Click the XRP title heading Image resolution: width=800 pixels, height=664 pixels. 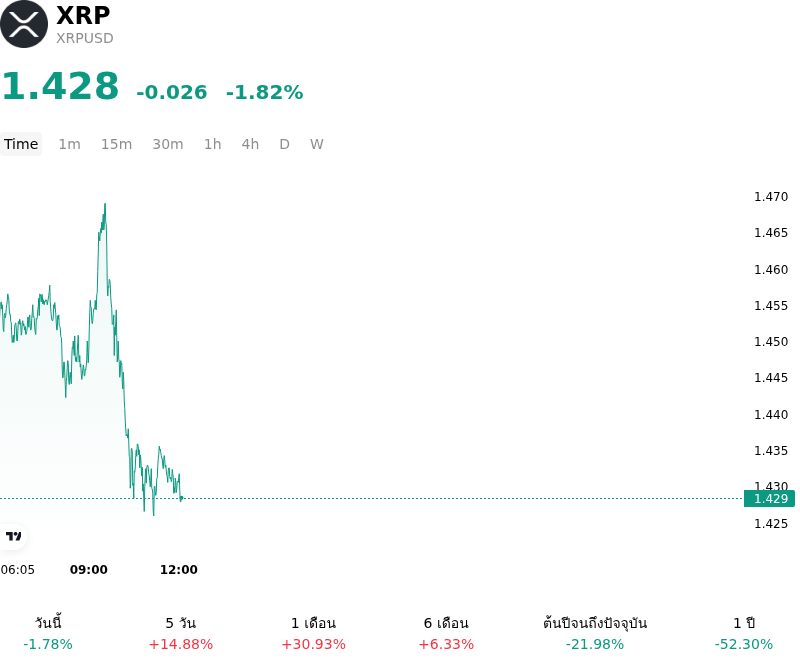[x=83, y=15]
